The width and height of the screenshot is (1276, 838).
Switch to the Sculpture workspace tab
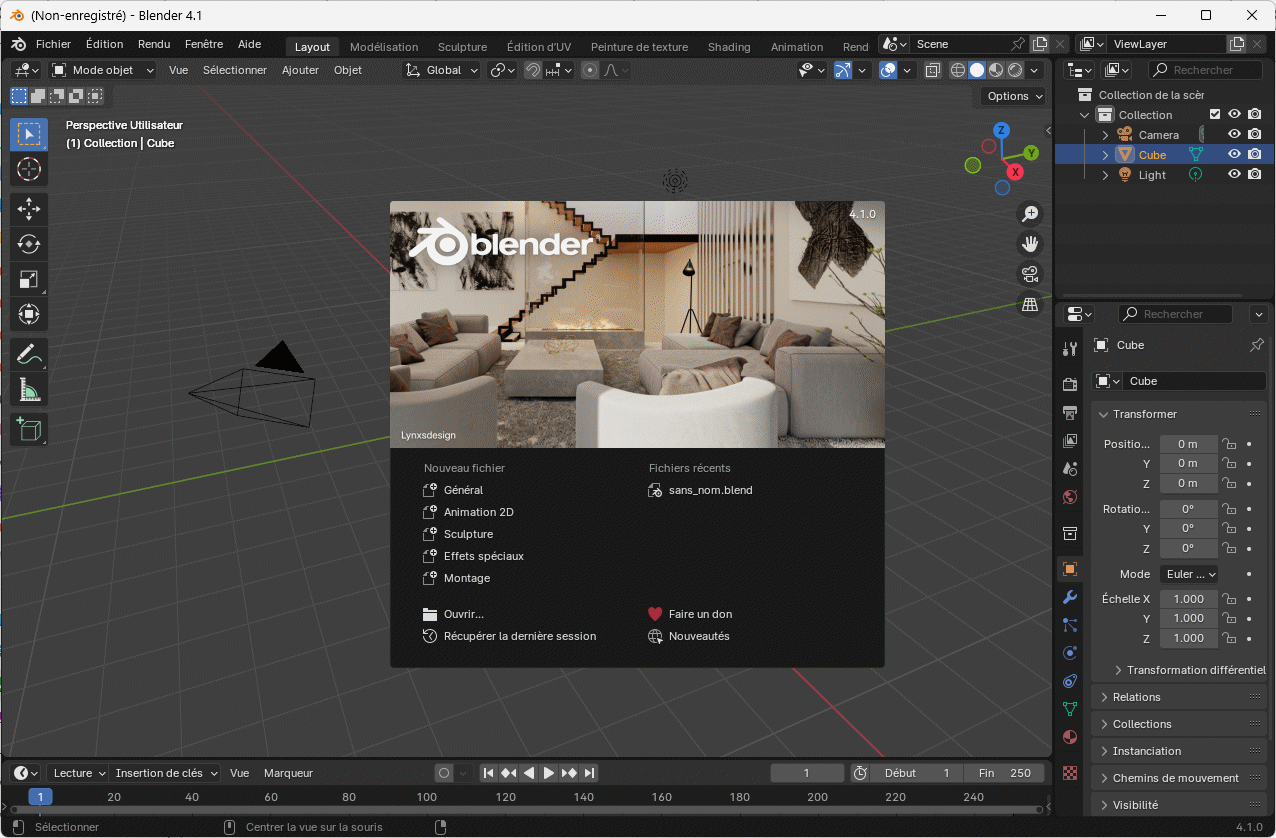click(x=462, y=47)
